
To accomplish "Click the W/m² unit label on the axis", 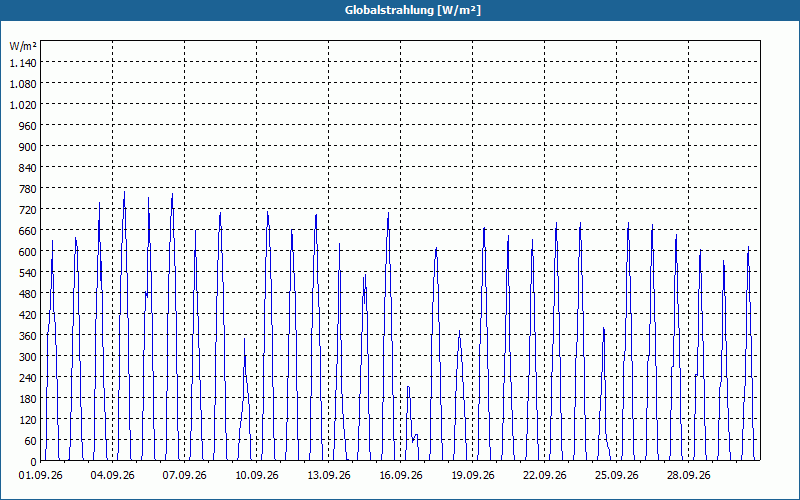I will point(23,46).
